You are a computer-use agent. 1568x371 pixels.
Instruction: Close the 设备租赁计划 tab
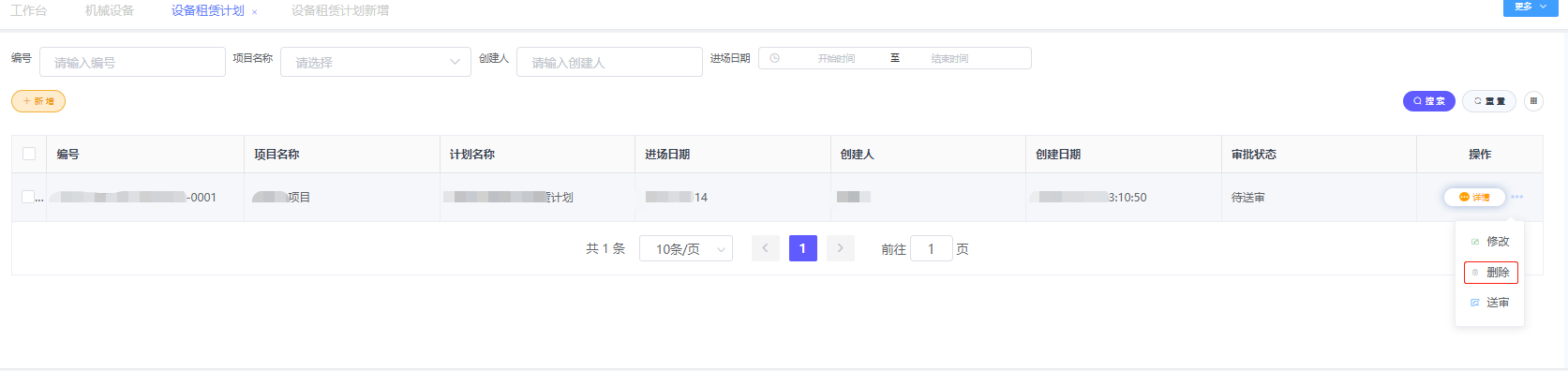click(255, 12)
